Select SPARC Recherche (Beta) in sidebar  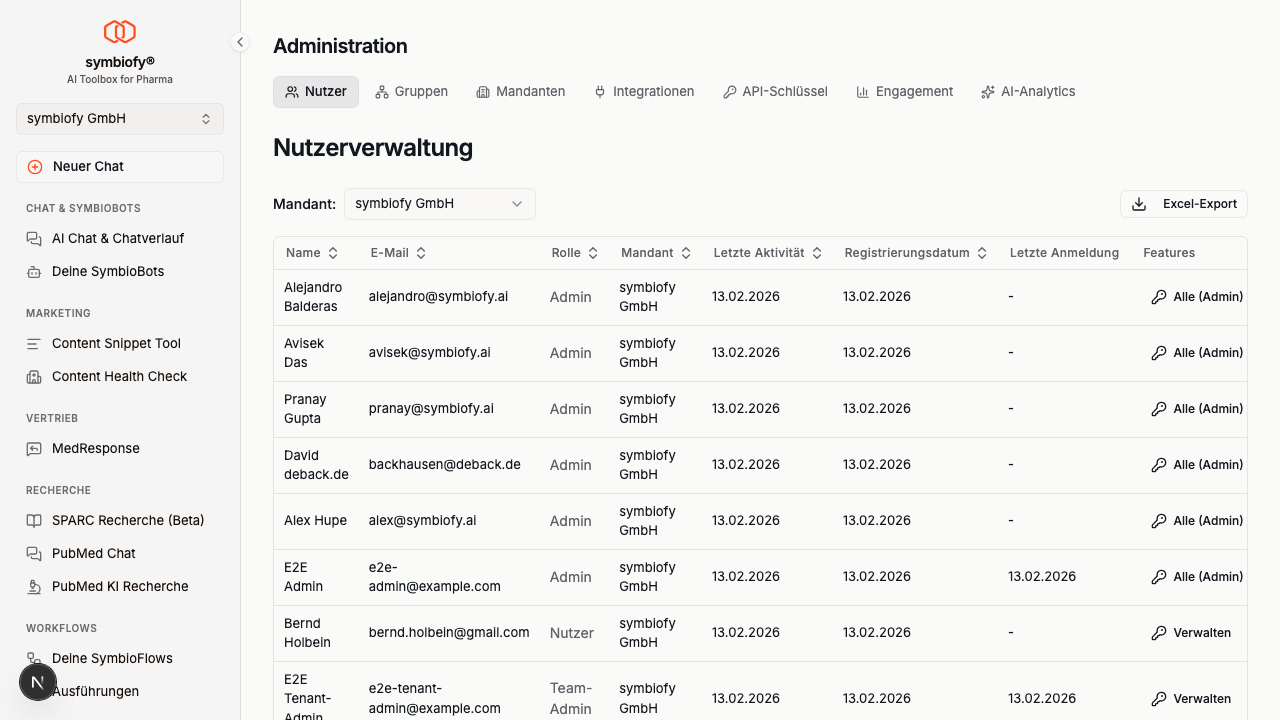(33, 520)
